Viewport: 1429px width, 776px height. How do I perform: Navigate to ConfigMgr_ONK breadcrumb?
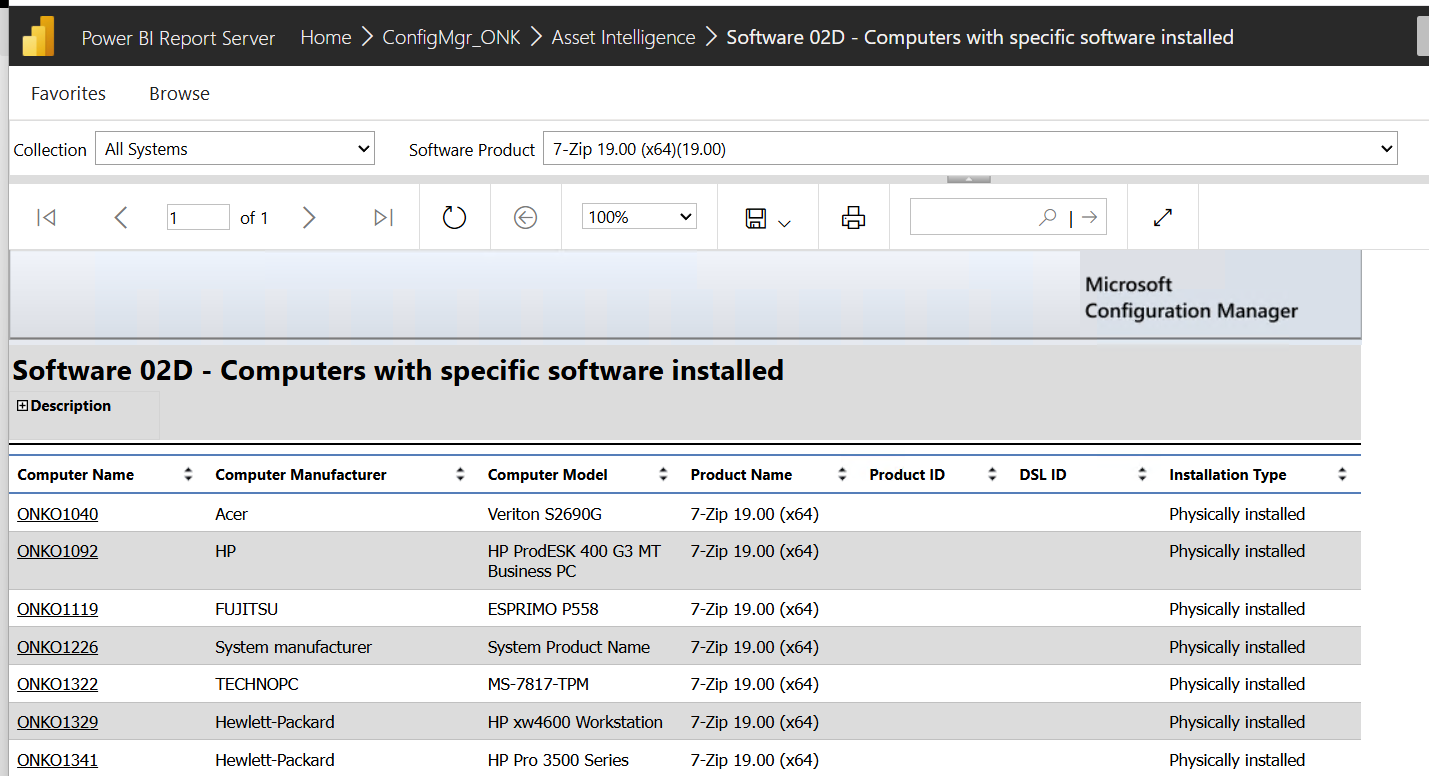(452, 37)
